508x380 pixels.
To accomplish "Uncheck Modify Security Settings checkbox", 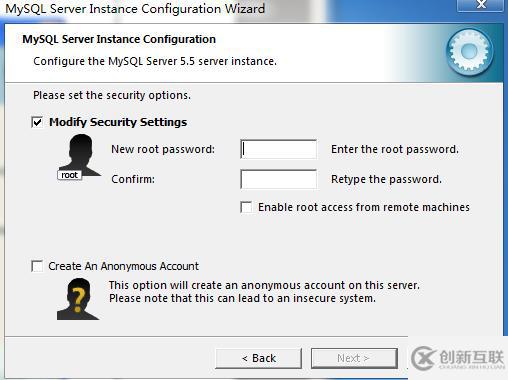I will point(37,122).
